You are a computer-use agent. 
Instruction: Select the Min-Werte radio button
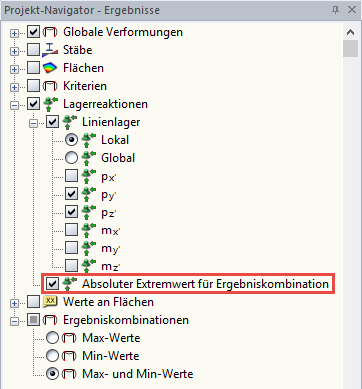(x=52, y=356)
